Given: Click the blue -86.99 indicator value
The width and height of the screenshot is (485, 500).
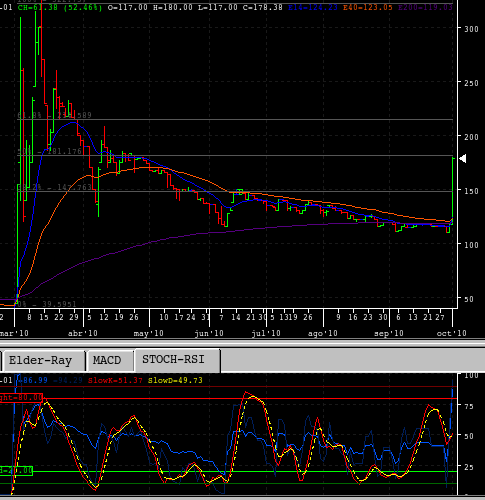Looking at the screenshot, I should click(33, 380).
